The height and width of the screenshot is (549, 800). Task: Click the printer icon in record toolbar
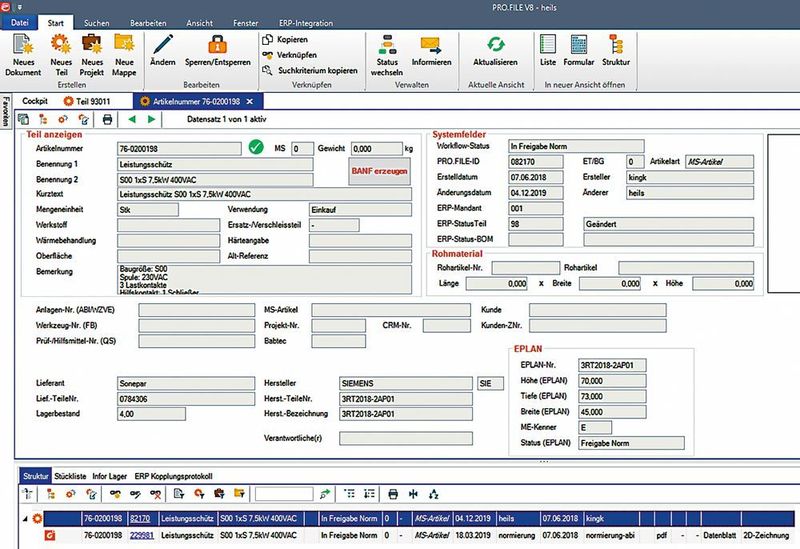coord(107,119)
